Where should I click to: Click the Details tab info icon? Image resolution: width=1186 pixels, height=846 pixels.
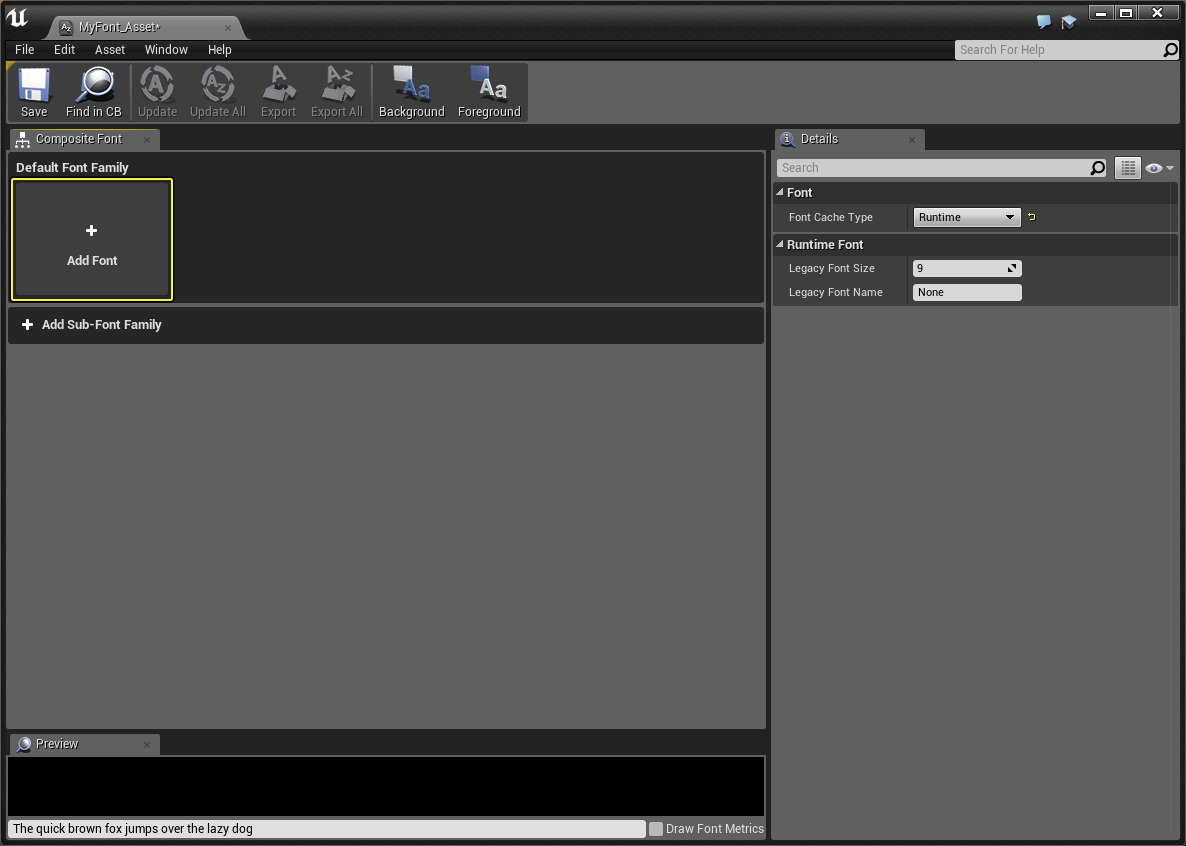pyautogui.click(x=787, y=139)
